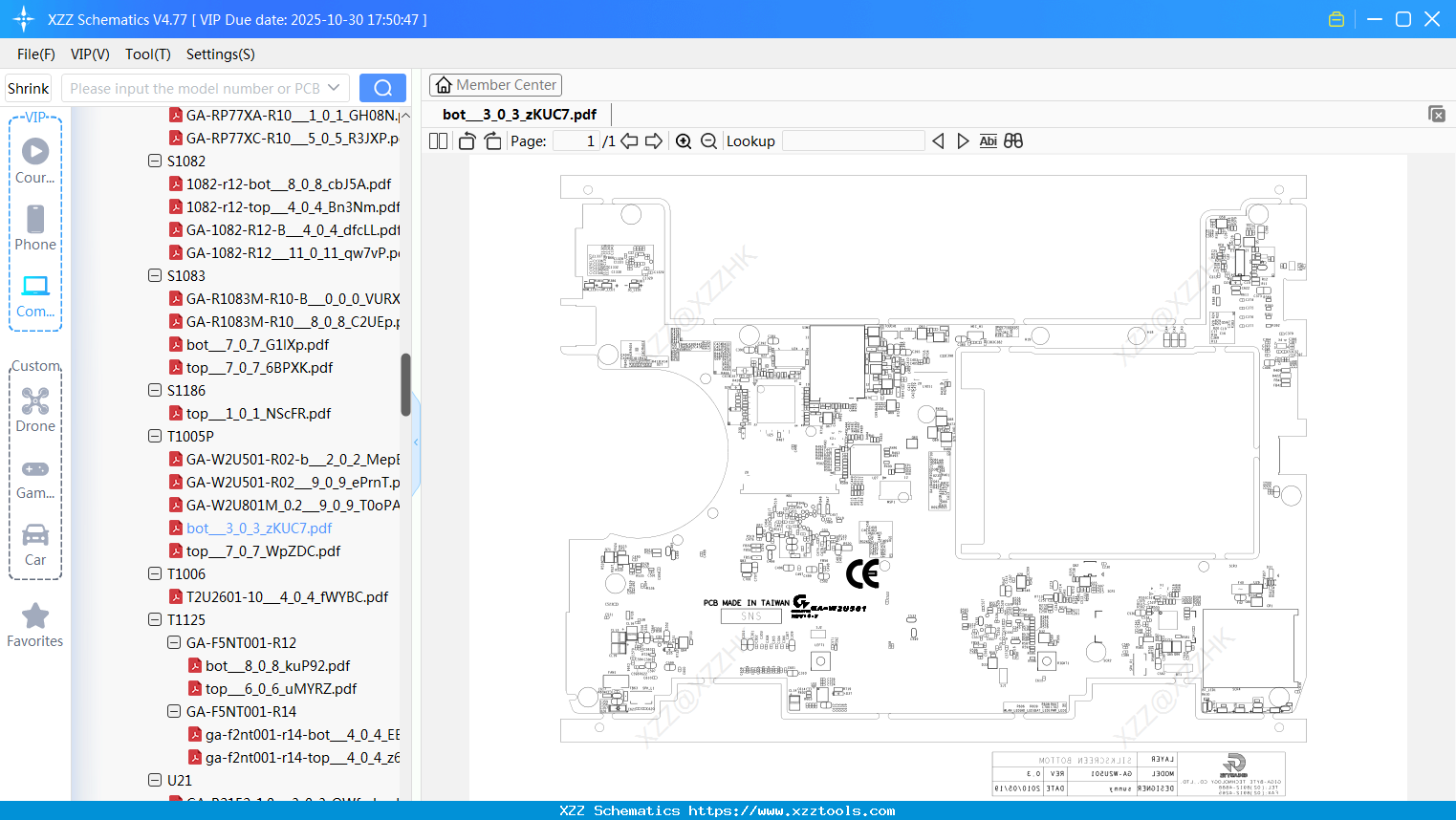Go to next page with right arrow

tap(654, 141)
